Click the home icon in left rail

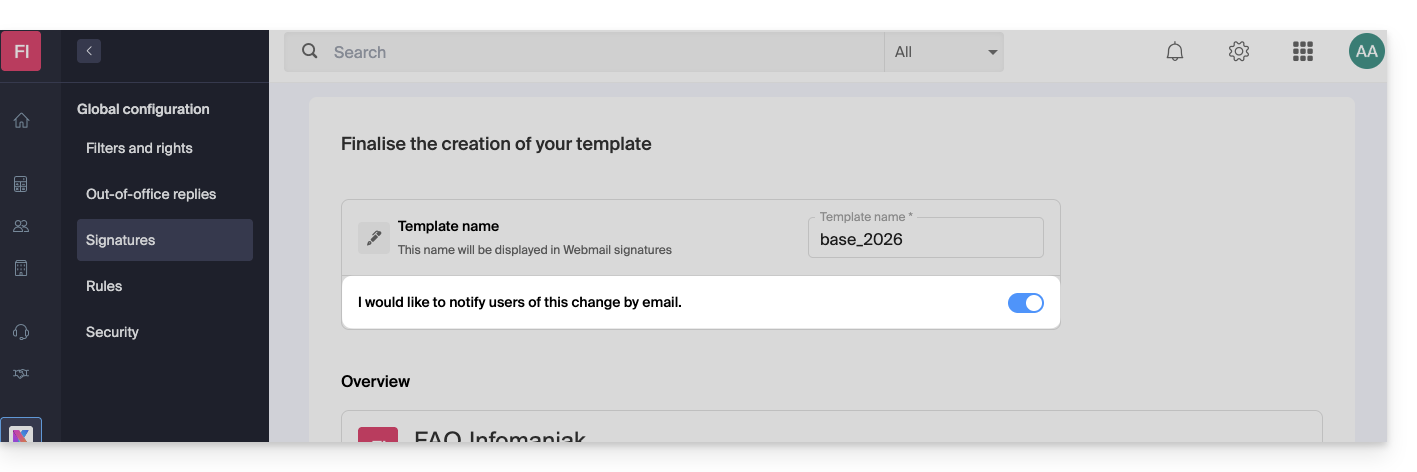(21, 121)
